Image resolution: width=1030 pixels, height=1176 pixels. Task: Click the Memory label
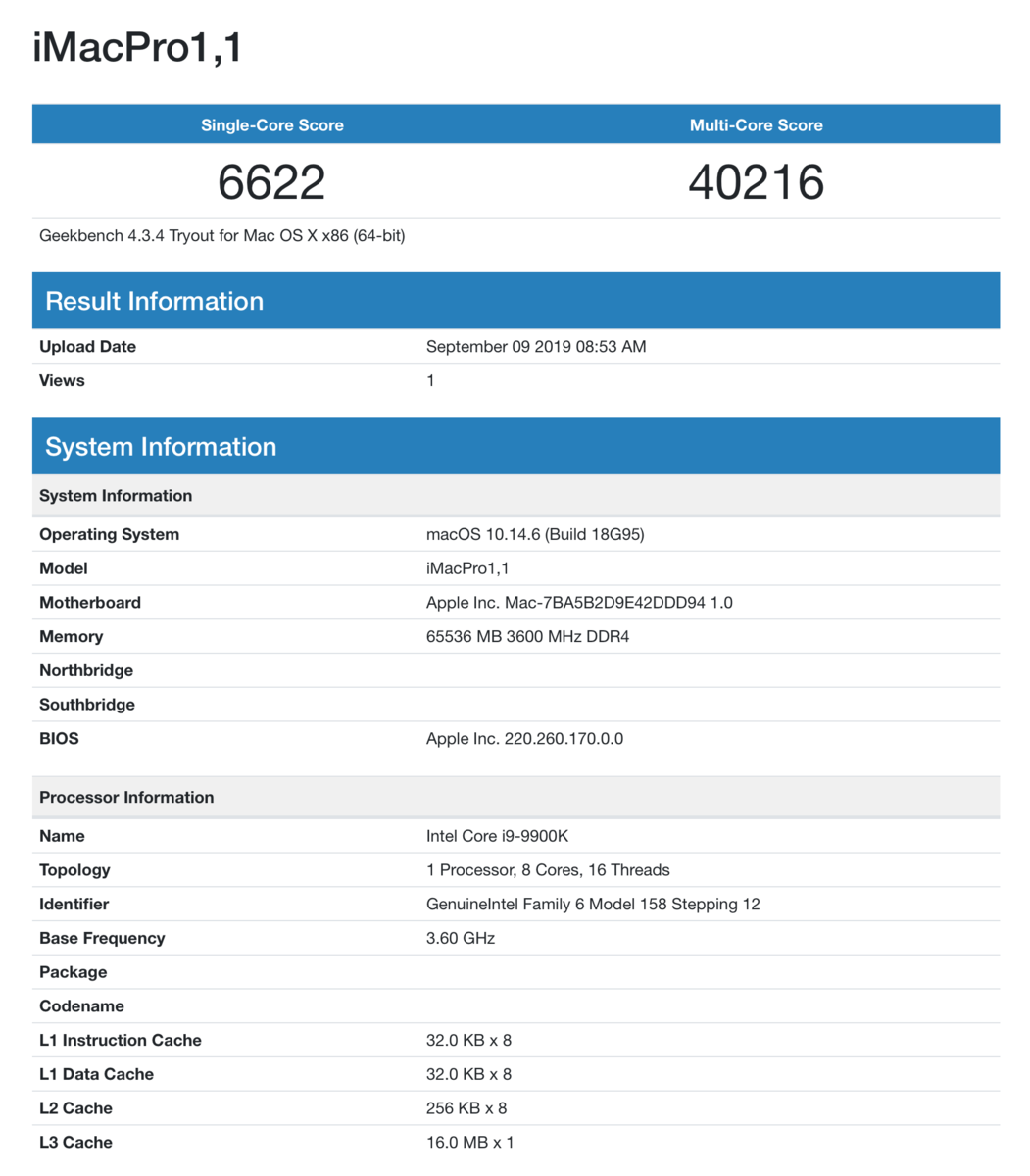[71, 637]
